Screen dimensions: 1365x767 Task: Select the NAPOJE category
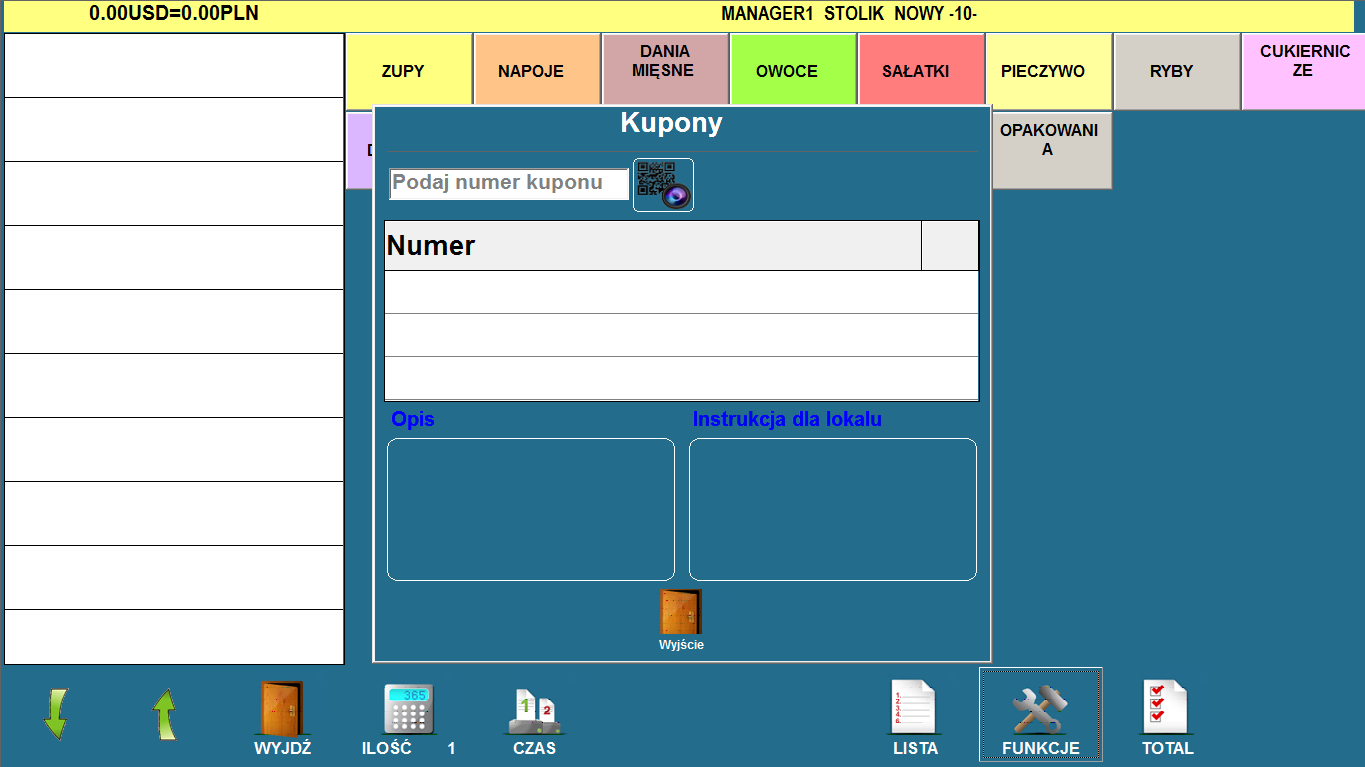[x=537, y=71]
